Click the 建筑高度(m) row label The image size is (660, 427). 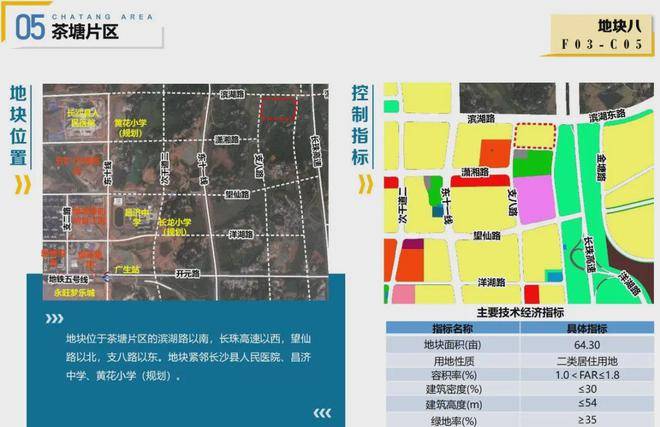pos(454,405)
